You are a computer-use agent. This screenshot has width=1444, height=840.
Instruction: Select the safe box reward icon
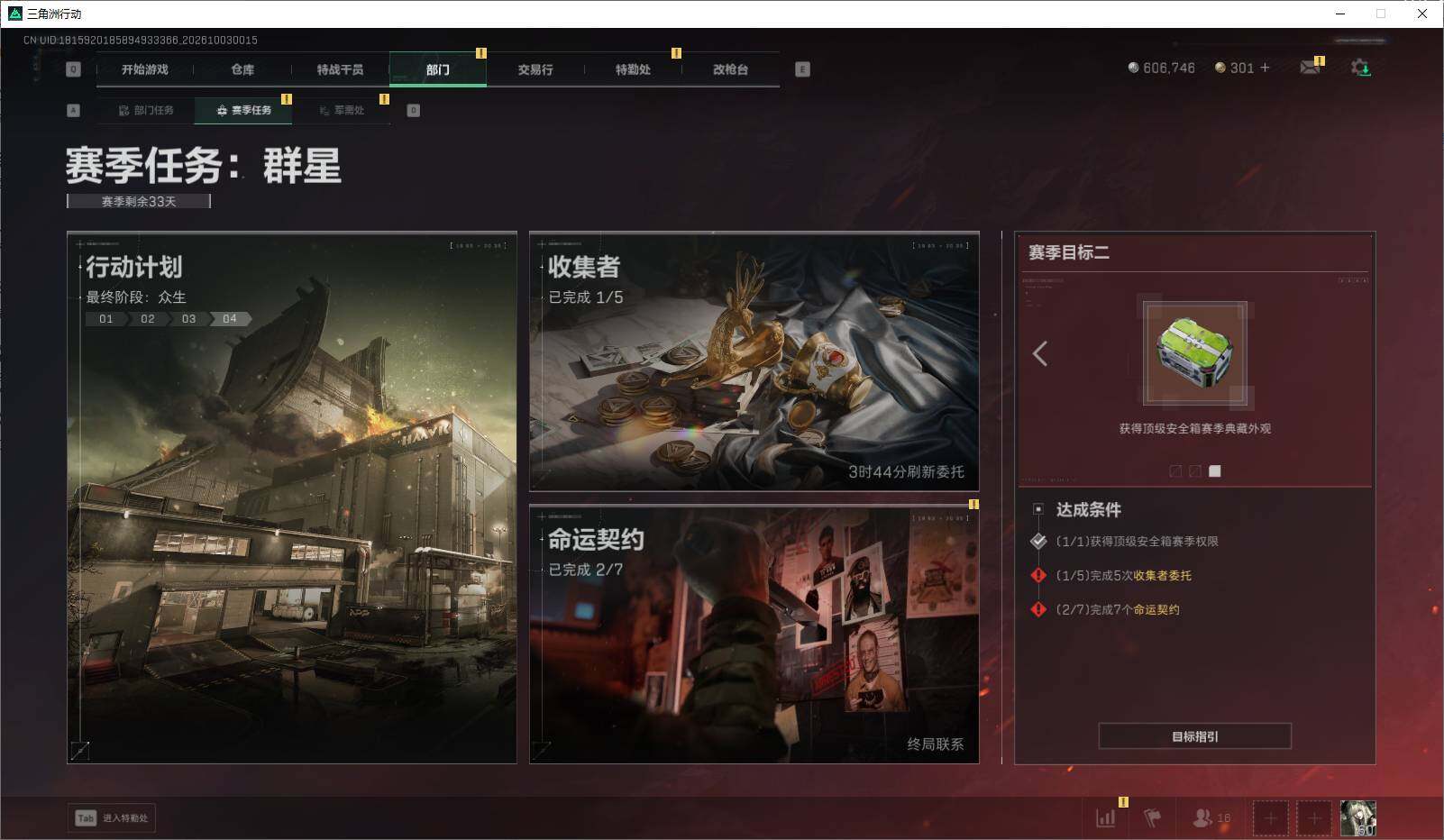1195,353
